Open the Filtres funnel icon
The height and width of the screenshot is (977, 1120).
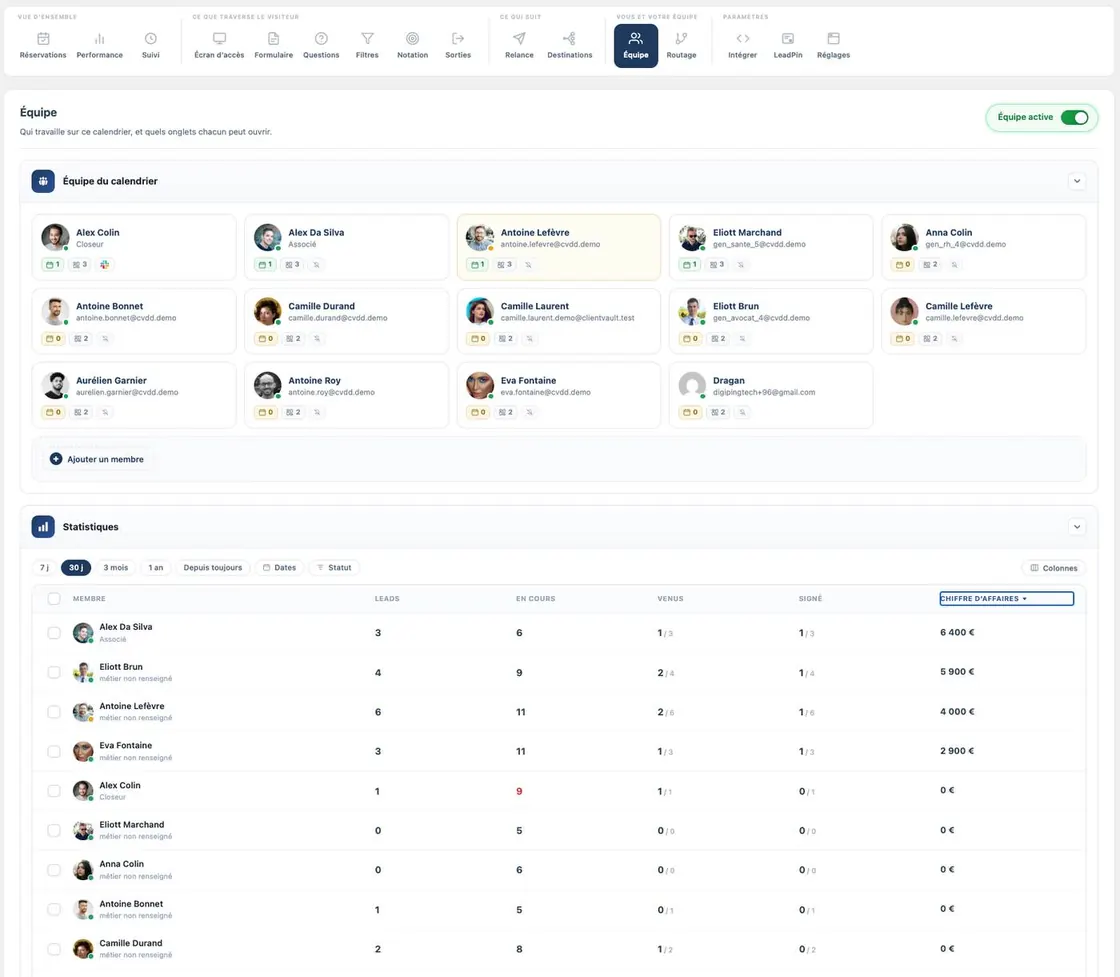click(367, 39)
